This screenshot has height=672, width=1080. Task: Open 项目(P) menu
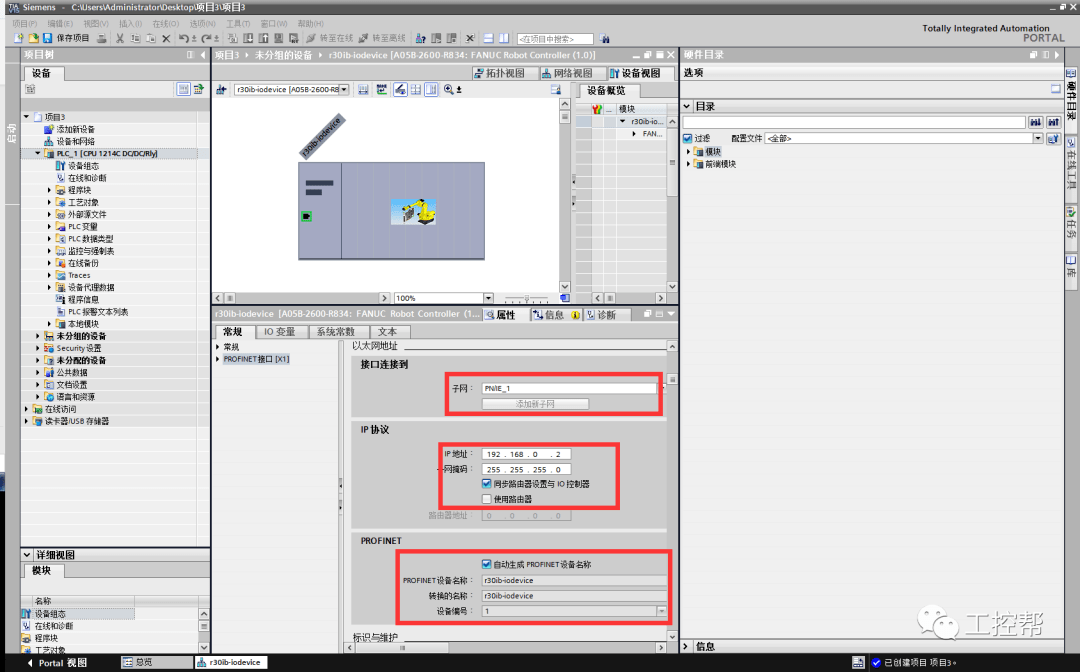click(25, 23)
